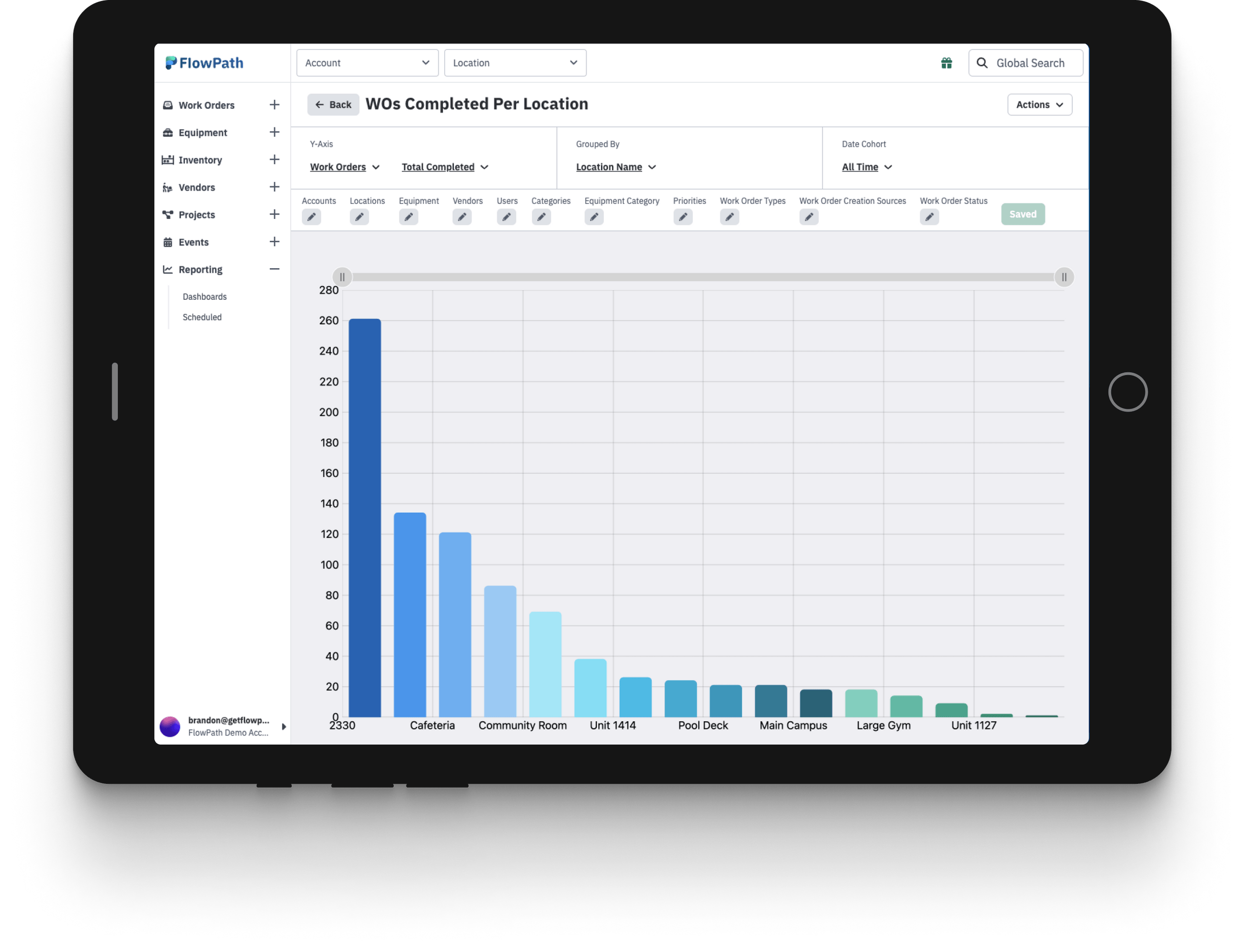The width and height of the screenshot is (1245, 952).
Task: Edit the Accounts filter pencil icon
Action: (311, 216)
